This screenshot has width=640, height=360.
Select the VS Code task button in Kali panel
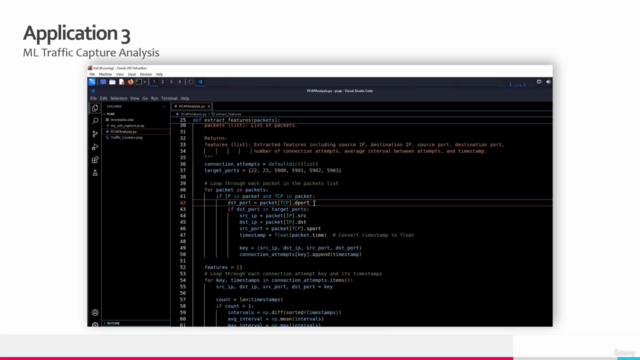pyautogui.click(x=200, y=82)
